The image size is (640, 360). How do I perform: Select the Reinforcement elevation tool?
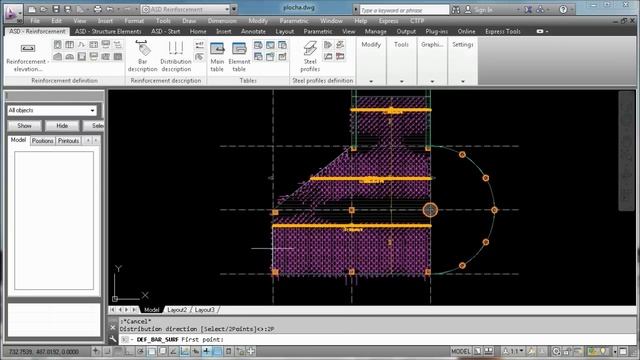[27, 57]
